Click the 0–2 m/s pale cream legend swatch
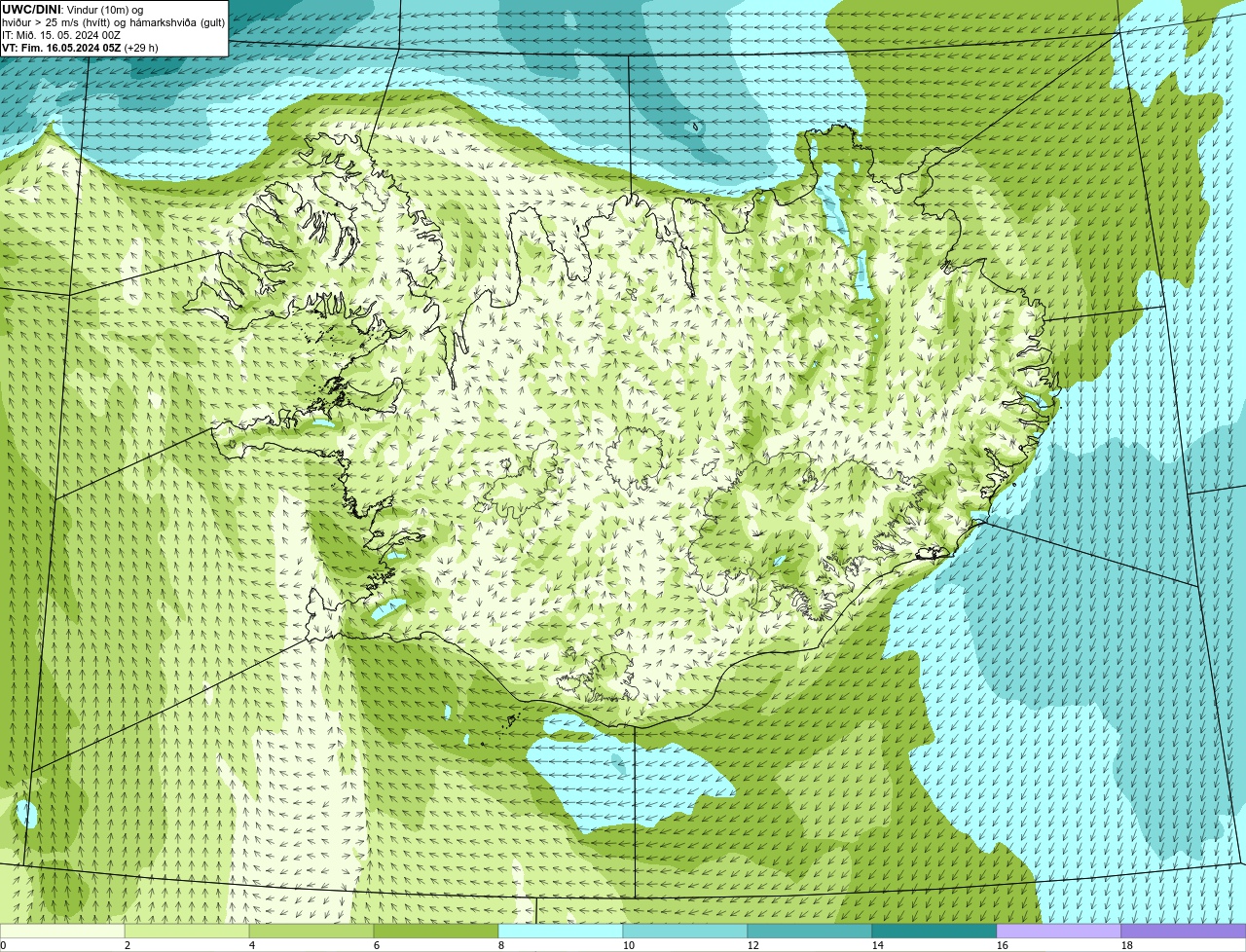This screenshot has width=1246, height=952. click(x=62, y=932)
